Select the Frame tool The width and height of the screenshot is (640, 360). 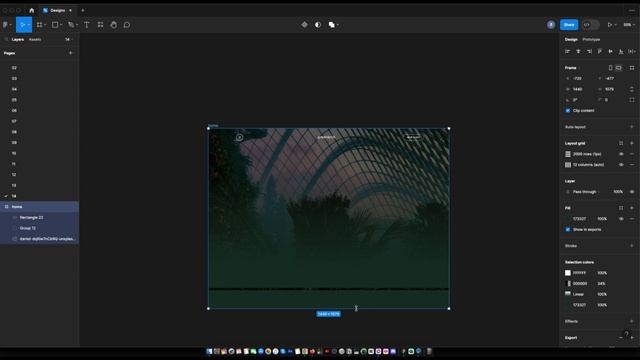(x=39, y=25)
